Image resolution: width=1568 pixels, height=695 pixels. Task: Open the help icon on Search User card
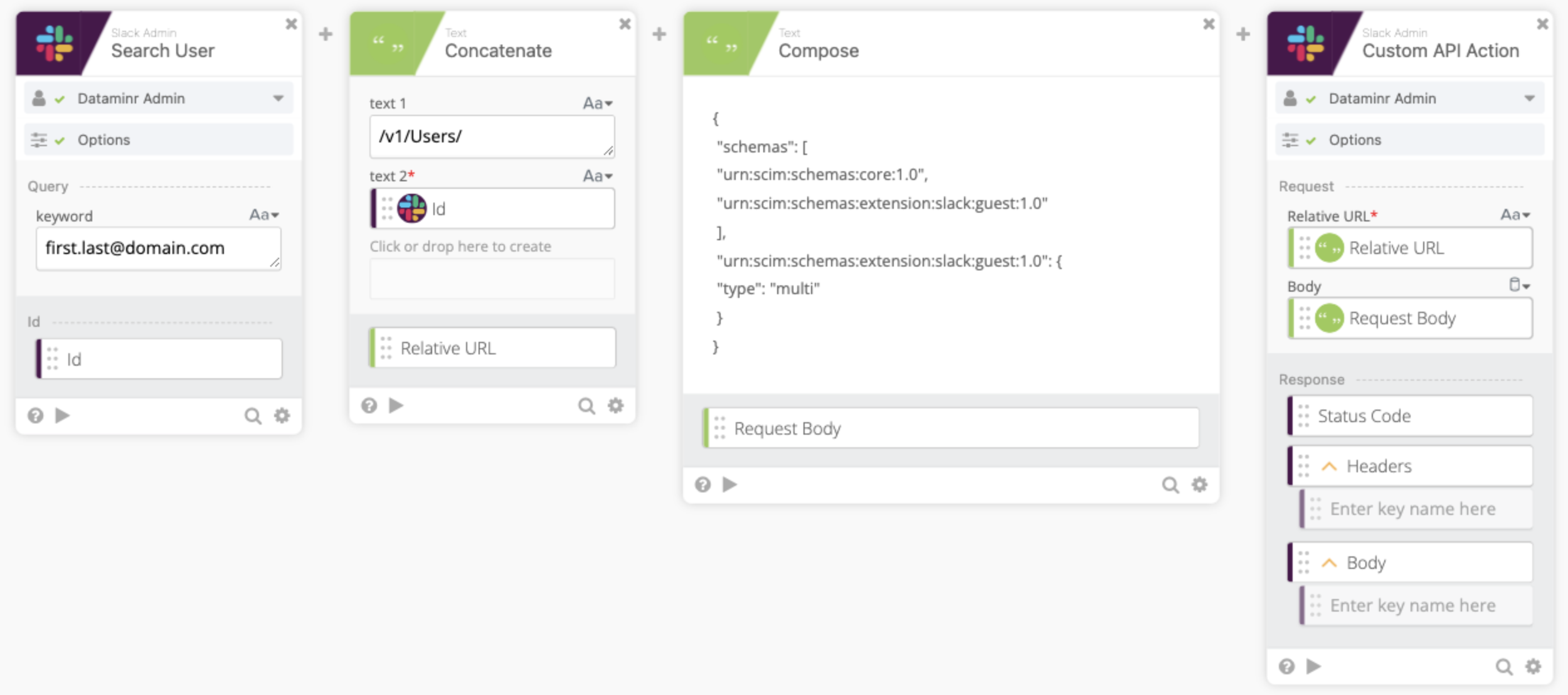click(x=35, y=415)
